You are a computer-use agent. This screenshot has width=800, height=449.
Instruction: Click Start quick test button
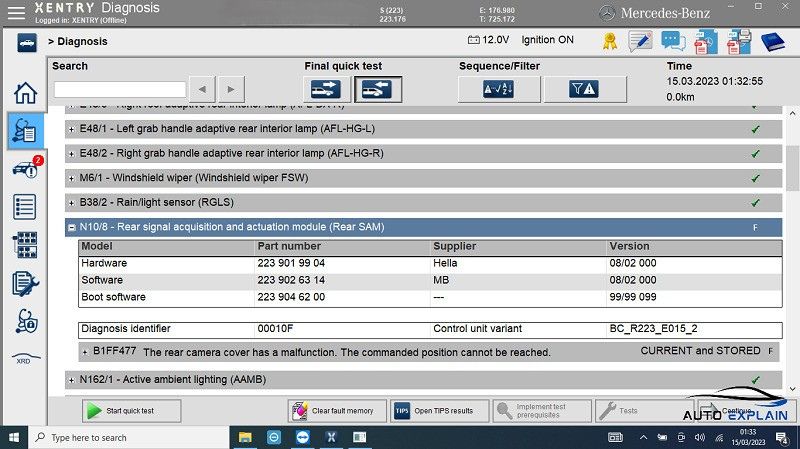click(132, 411)
